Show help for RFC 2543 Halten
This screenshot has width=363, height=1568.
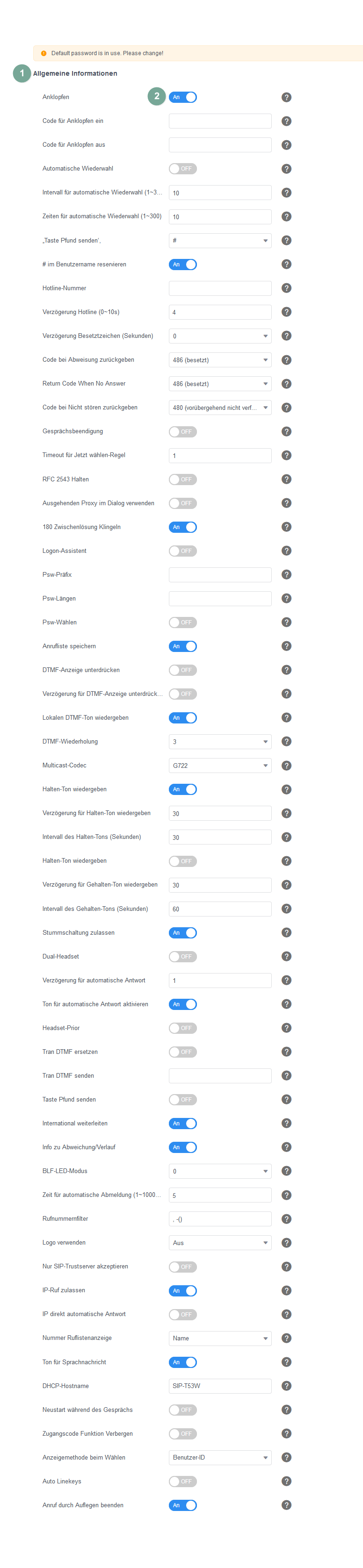(286, 479)
